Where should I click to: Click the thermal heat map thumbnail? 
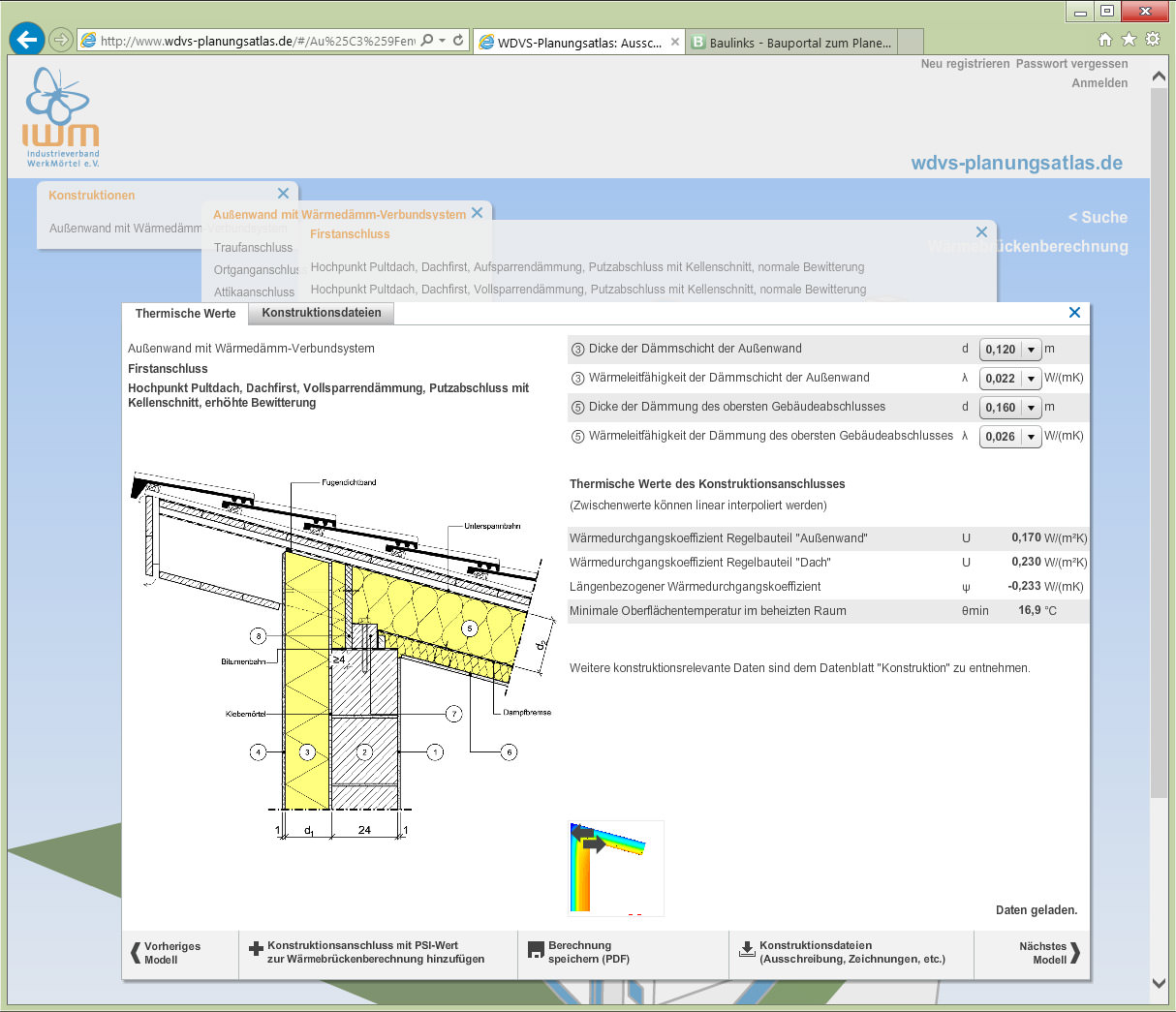[615, 867]
